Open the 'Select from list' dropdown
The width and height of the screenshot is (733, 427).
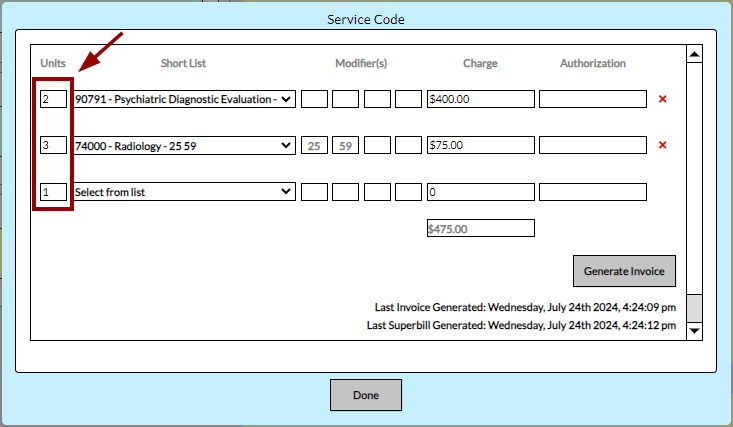[x=184, y=191]
